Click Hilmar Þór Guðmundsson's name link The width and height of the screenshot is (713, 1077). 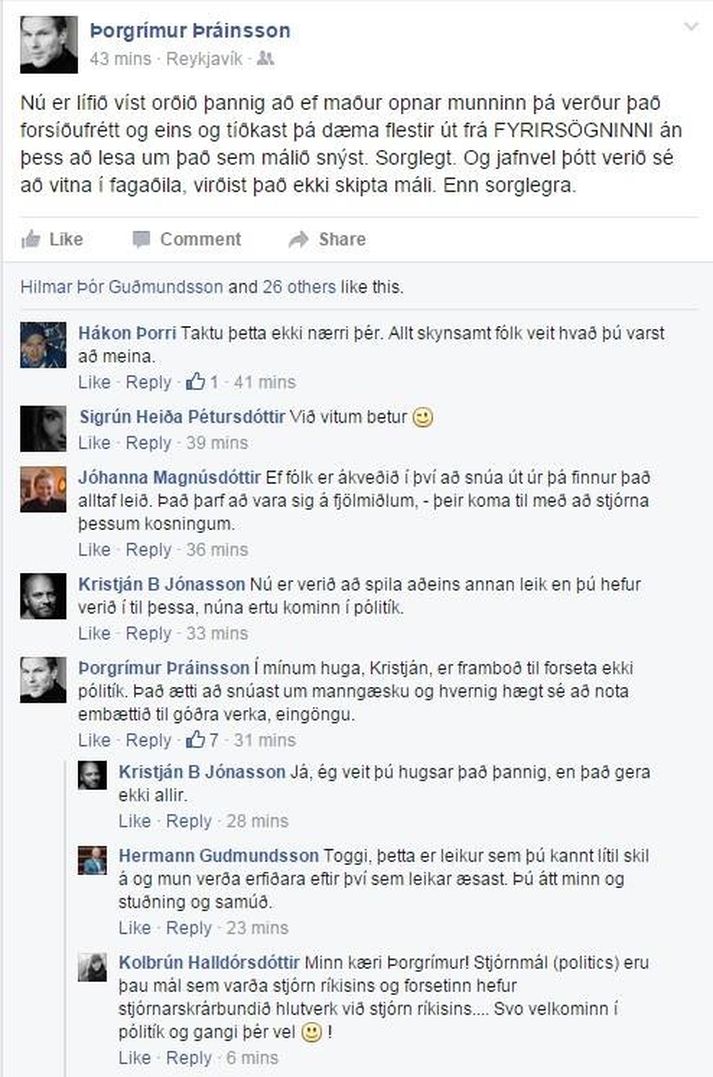click(x=122, y=286)
